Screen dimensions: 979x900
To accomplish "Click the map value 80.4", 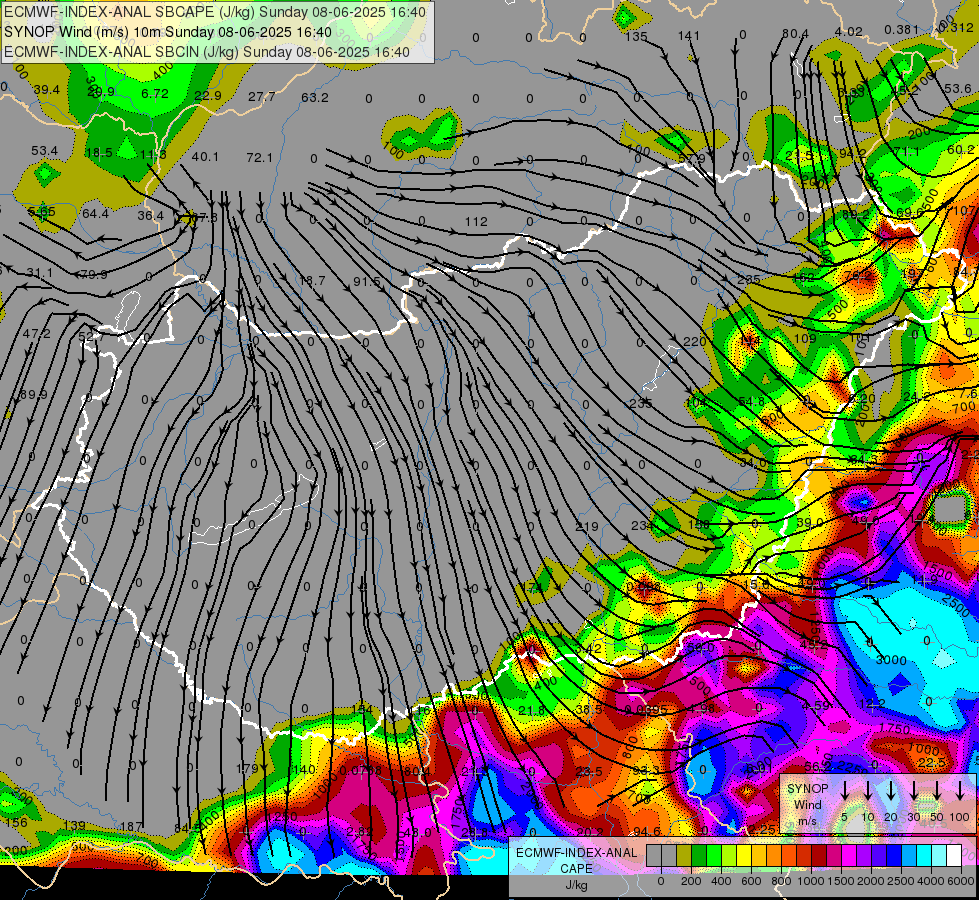I will 795,34.
